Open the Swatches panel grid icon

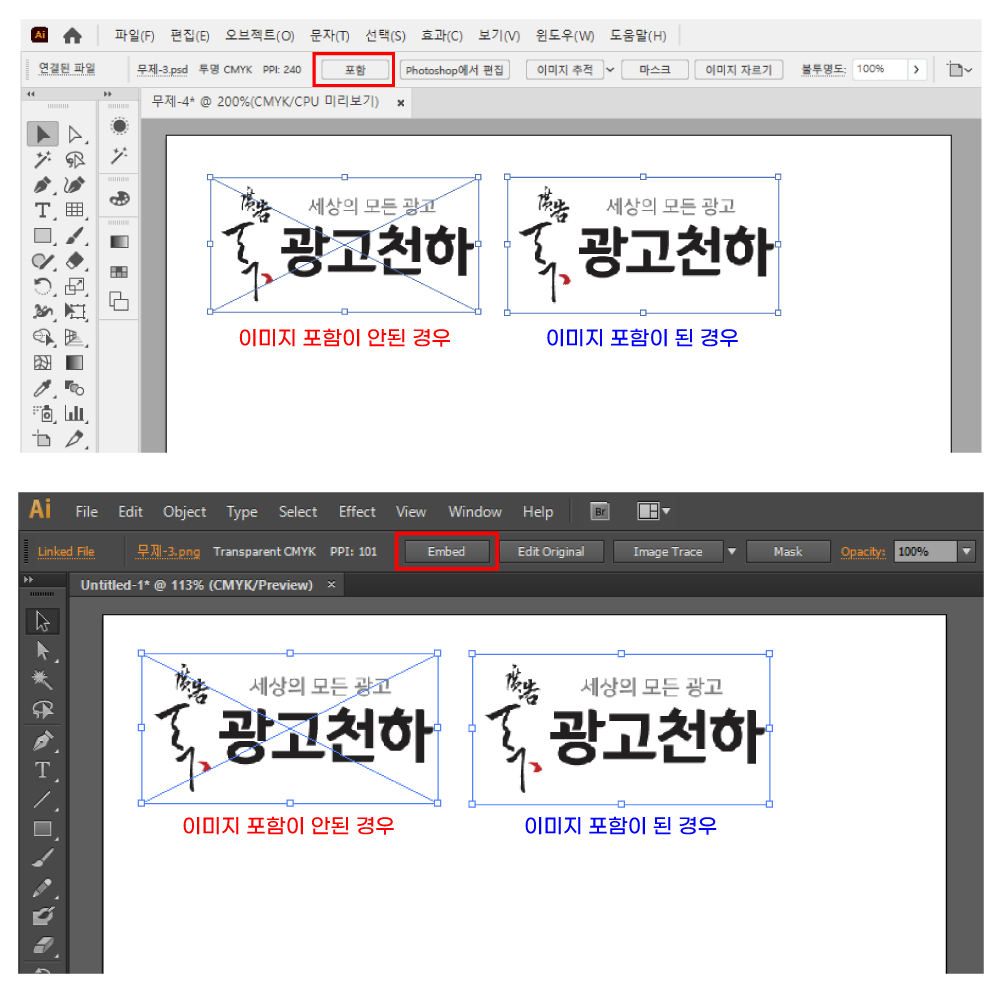coord(119,272)
